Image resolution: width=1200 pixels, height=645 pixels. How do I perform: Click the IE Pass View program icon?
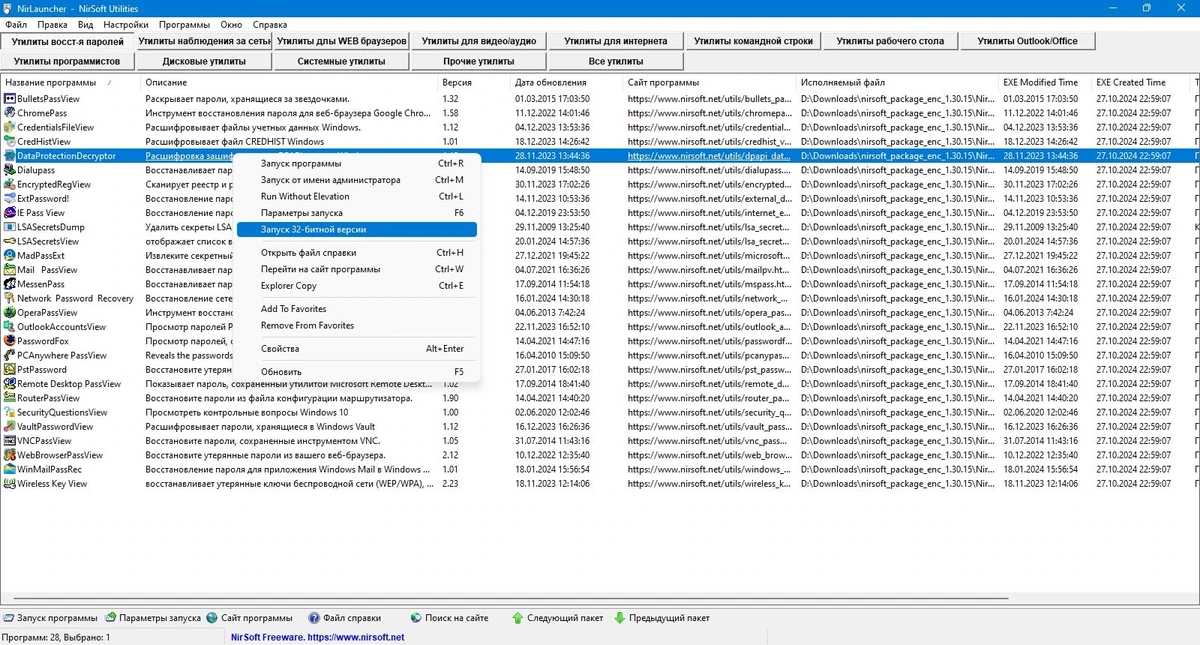tap(9, 213)
